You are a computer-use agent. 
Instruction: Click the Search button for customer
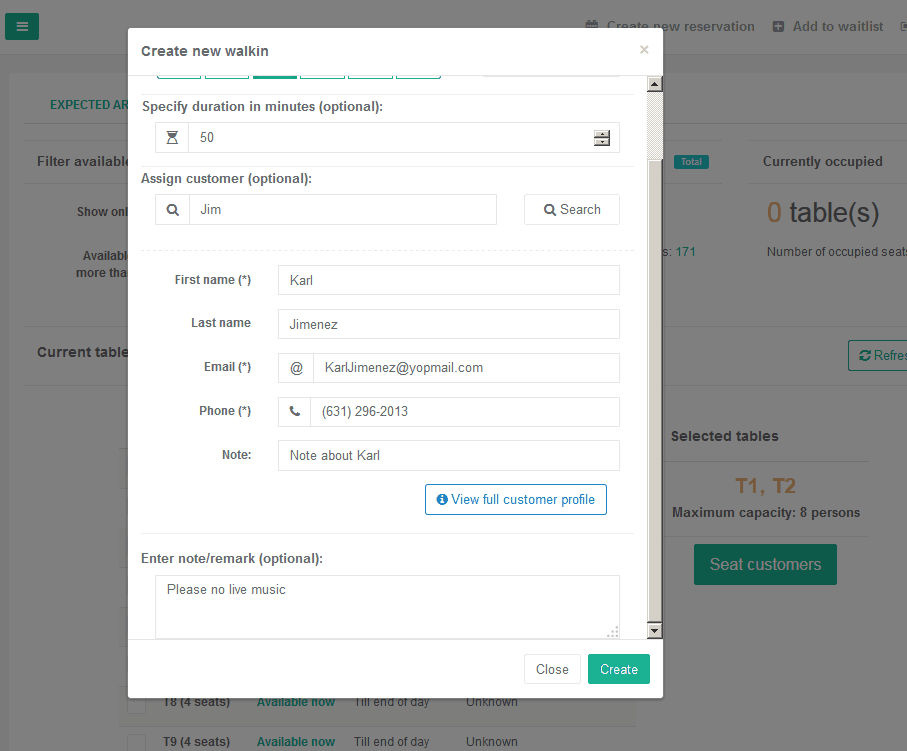tap(572, 209)
